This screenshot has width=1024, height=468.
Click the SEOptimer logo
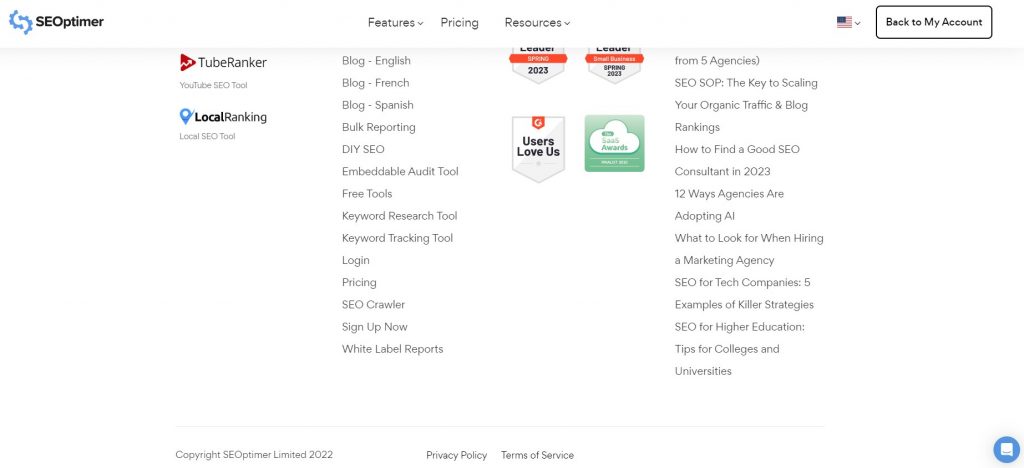pyautogui.click(x=56, y=22)
